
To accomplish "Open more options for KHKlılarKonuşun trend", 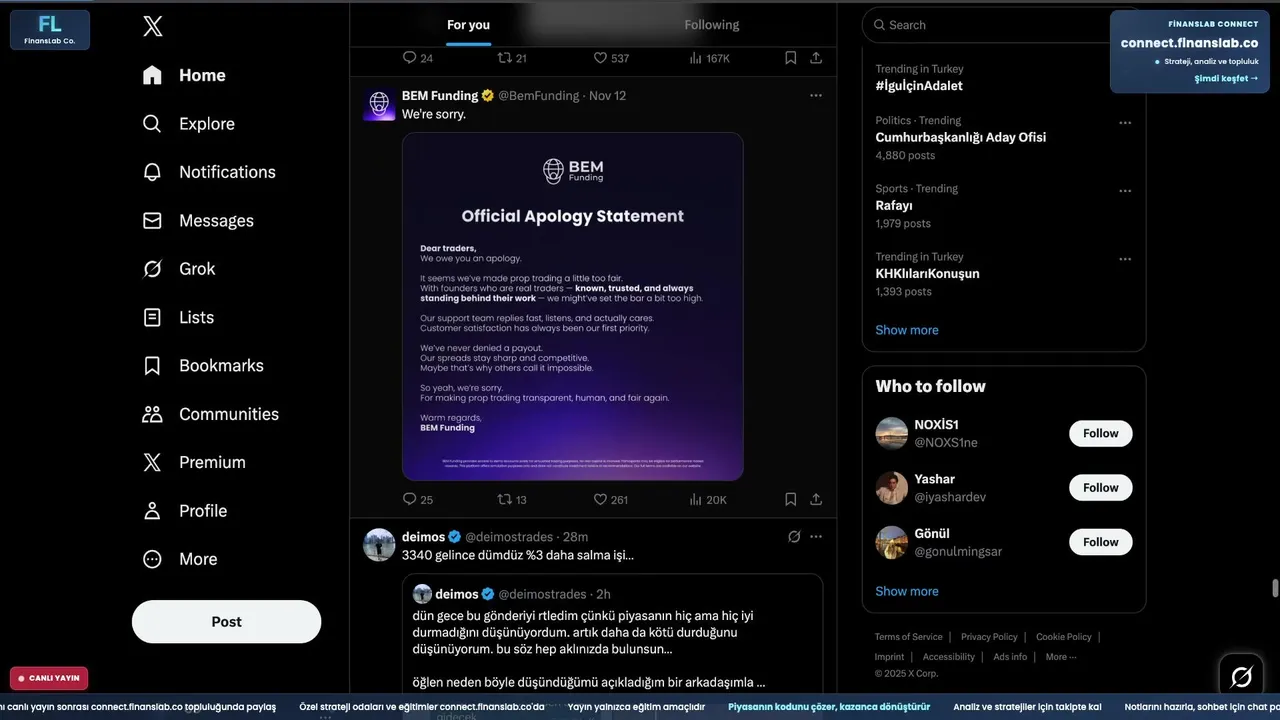I will click(x=1125, y=259).
